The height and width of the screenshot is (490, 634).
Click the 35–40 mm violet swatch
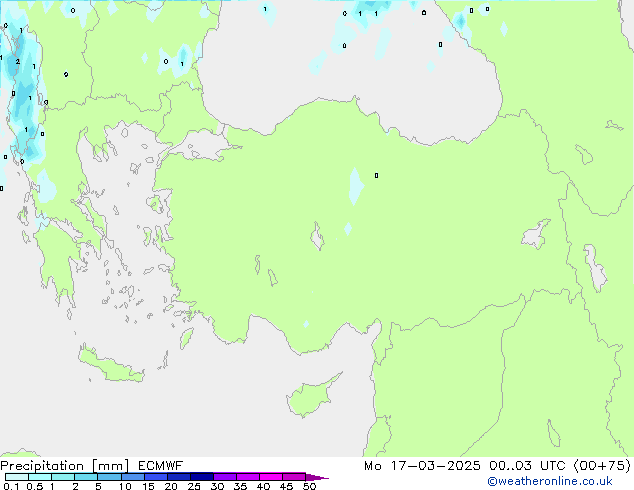click(247, 477)
